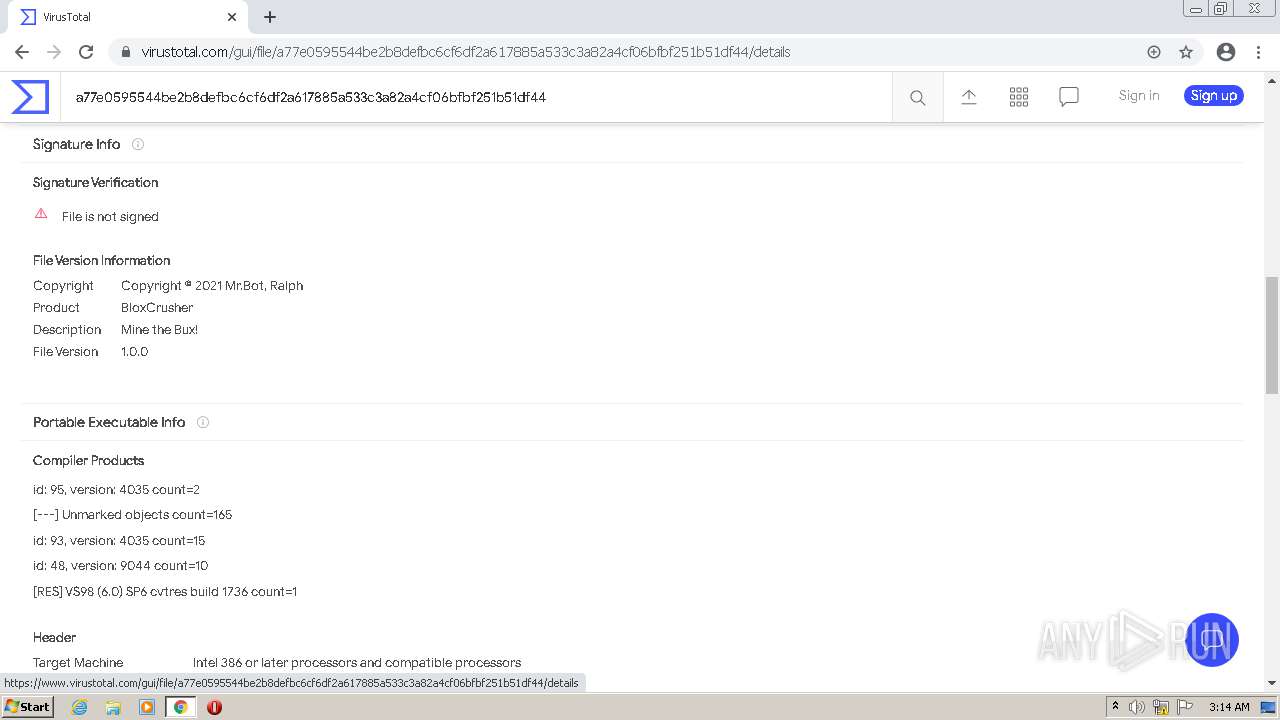Click the Sign in link
Screen dimensions: 1280x720
coord(1139,95)
